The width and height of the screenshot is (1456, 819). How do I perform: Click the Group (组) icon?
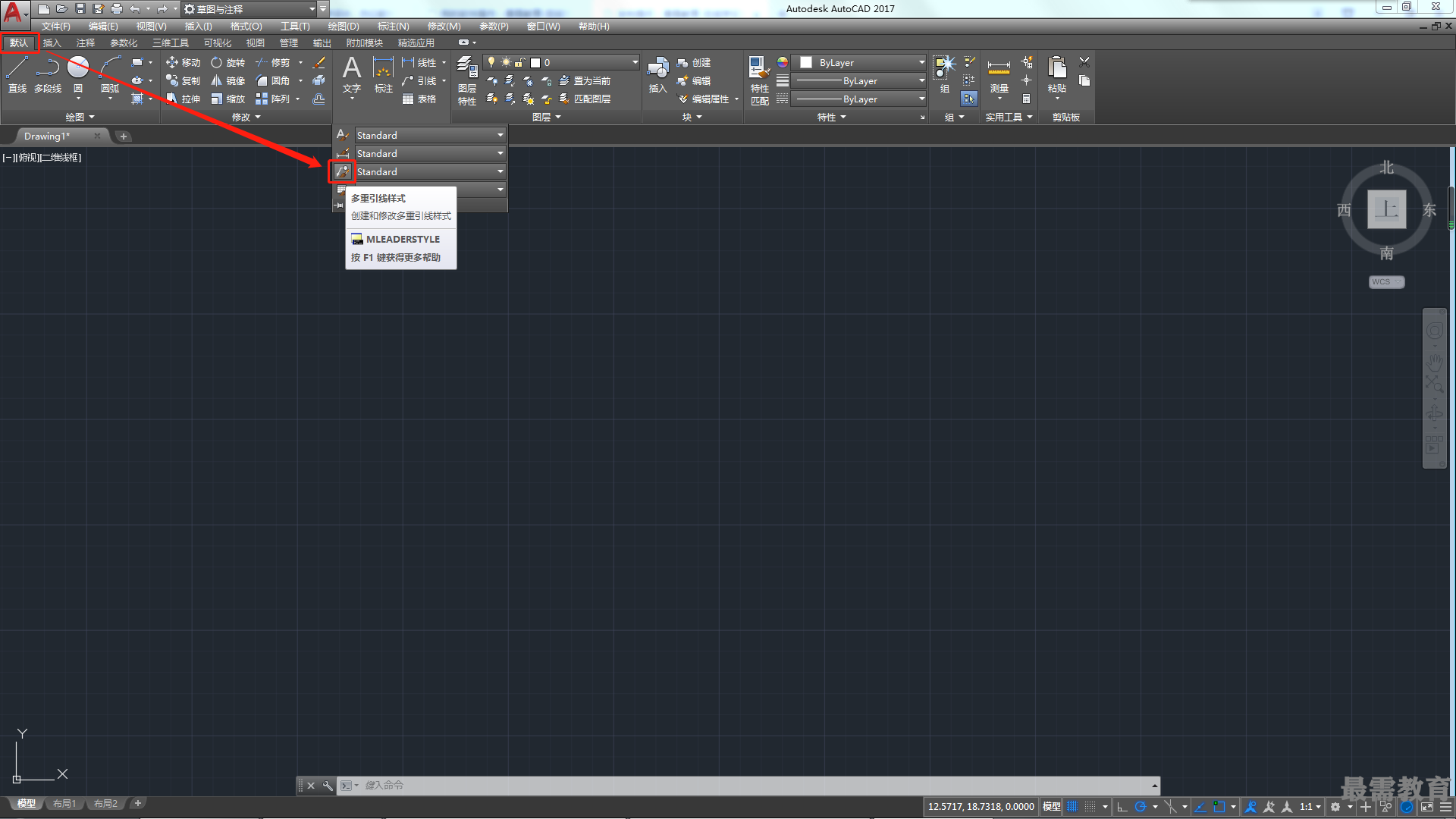(945, 74)
